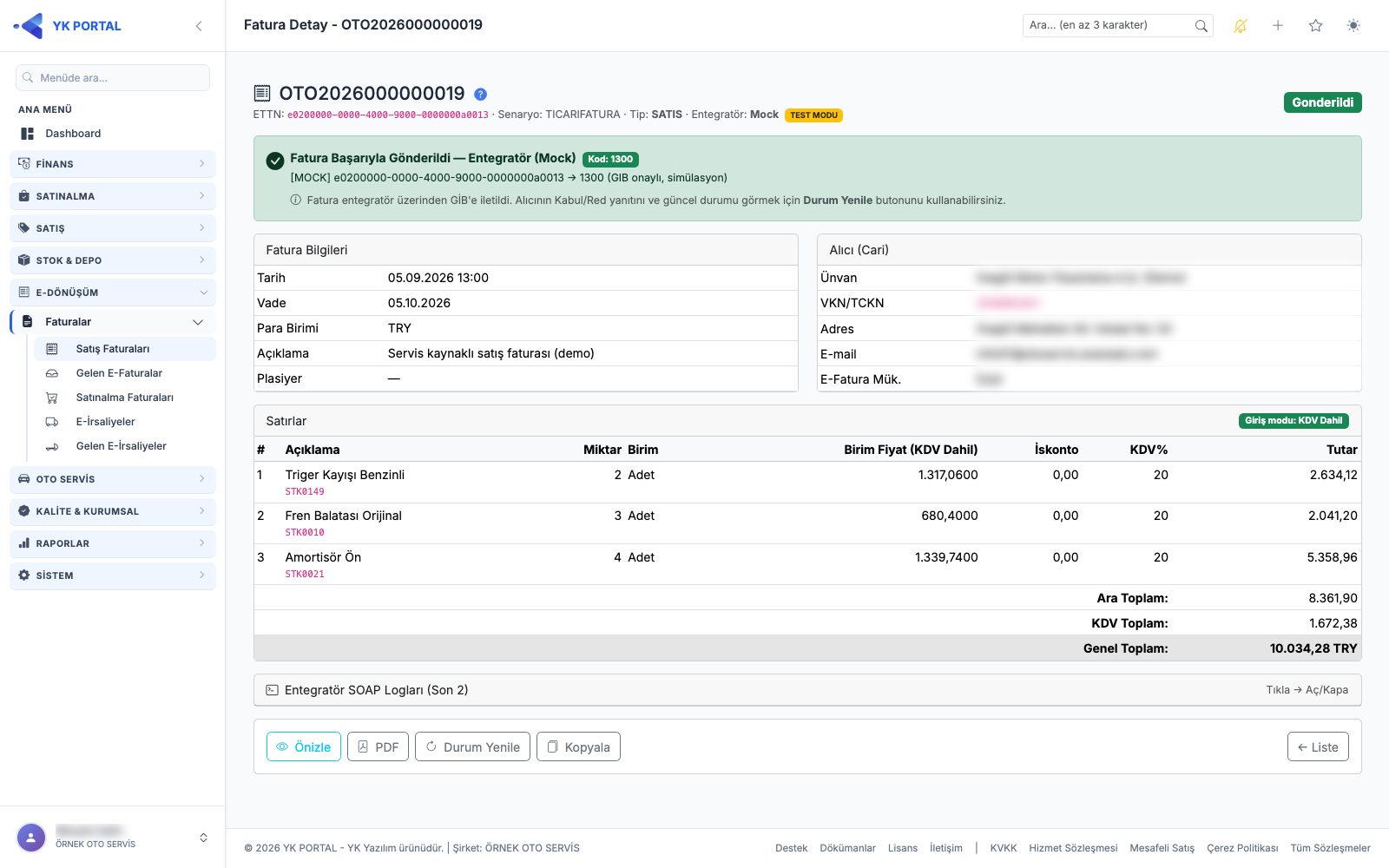1389x868 pixels.
Task: Collapse the sidebar with the left chevron
Action: point(199,26)
